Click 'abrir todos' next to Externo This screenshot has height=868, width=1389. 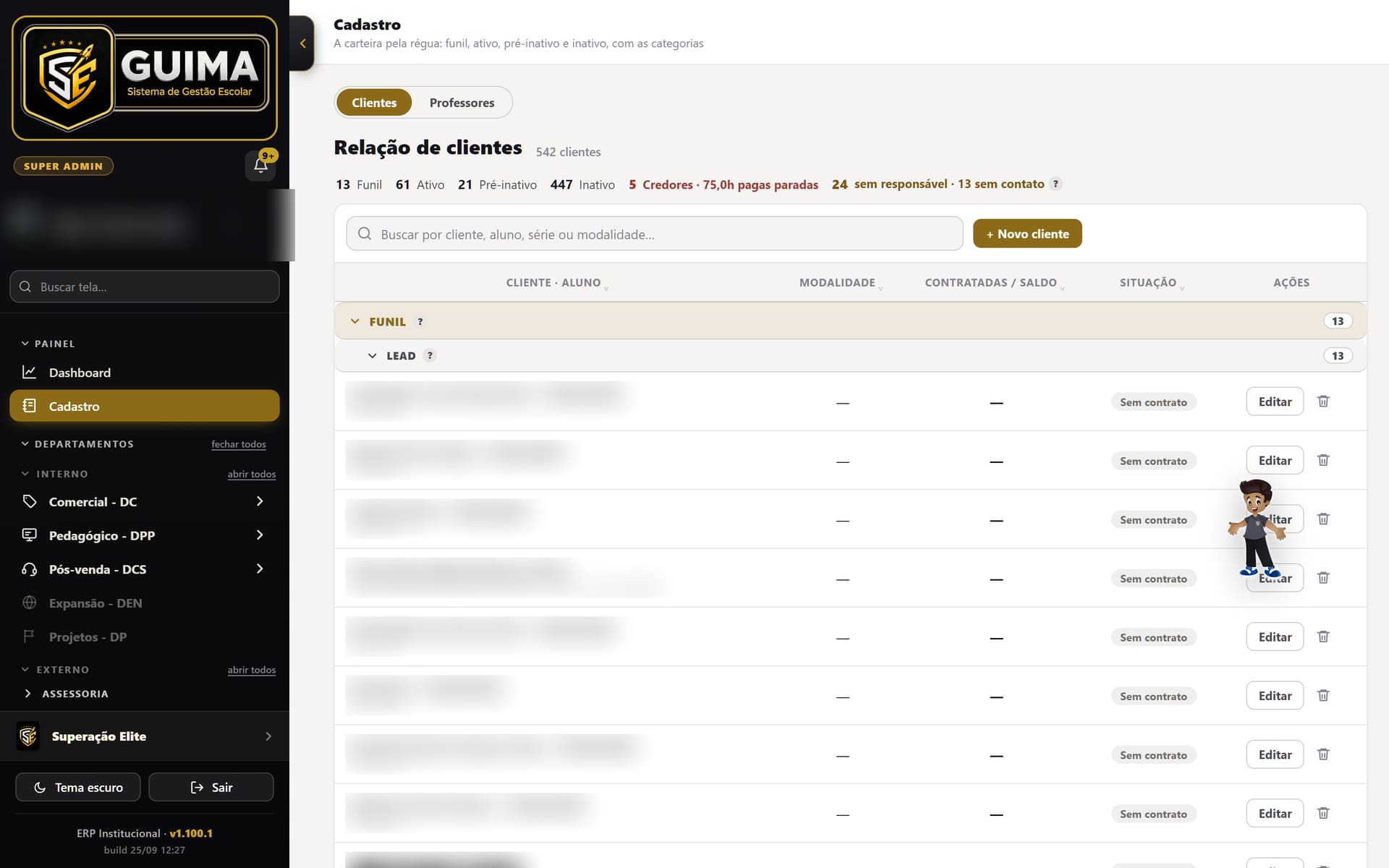click(252, 670)
